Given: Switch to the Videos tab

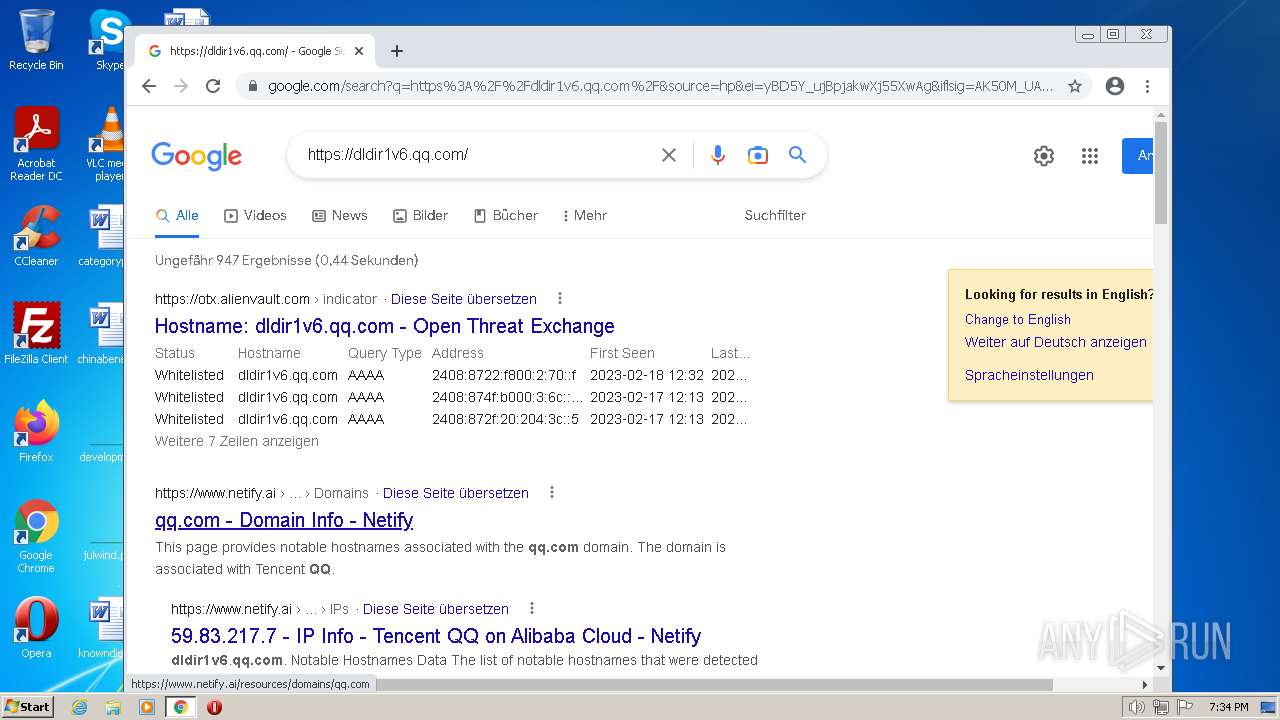Looking at the screenshot, I should (255, 215).
